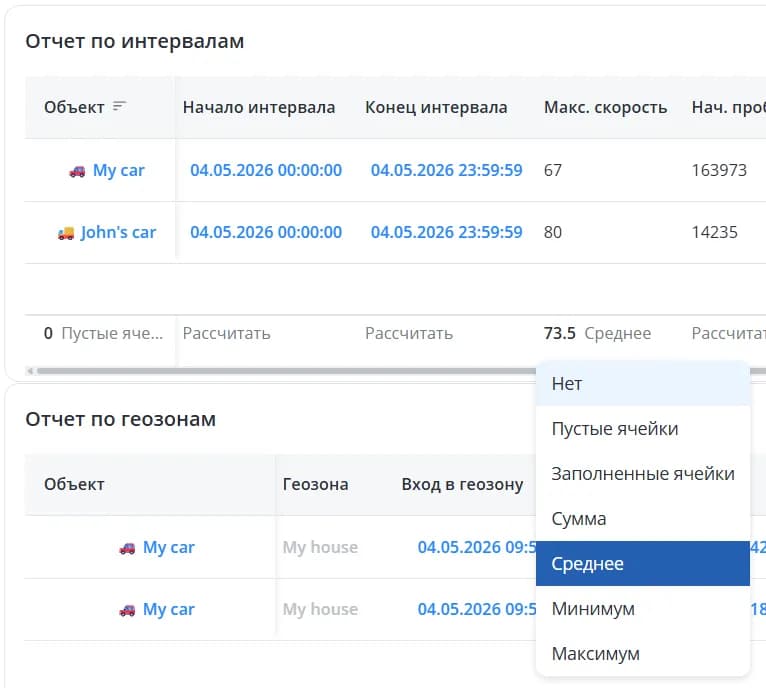Viewport: 766px width, 688px height.
Task: Open Рассчитать under Начало интервала column
Action: [x=226, y=333]
